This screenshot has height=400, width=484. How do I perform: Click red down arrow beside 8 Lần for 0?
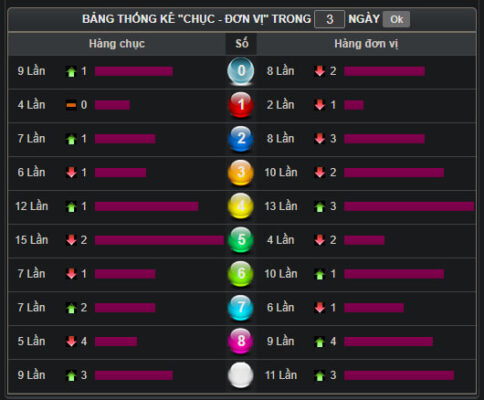320,71
